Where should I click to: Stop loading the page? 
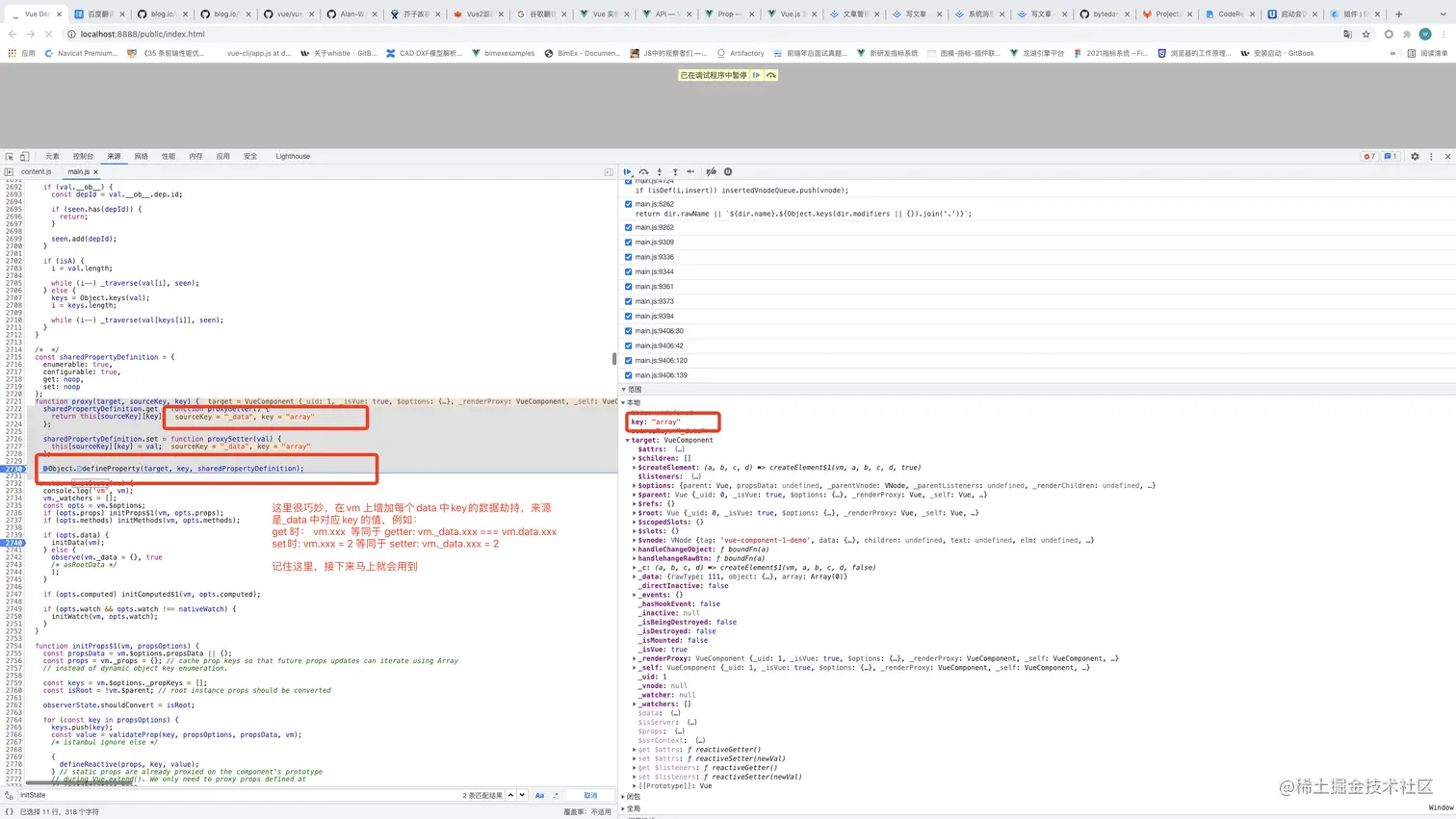click(x=49, y=34)
